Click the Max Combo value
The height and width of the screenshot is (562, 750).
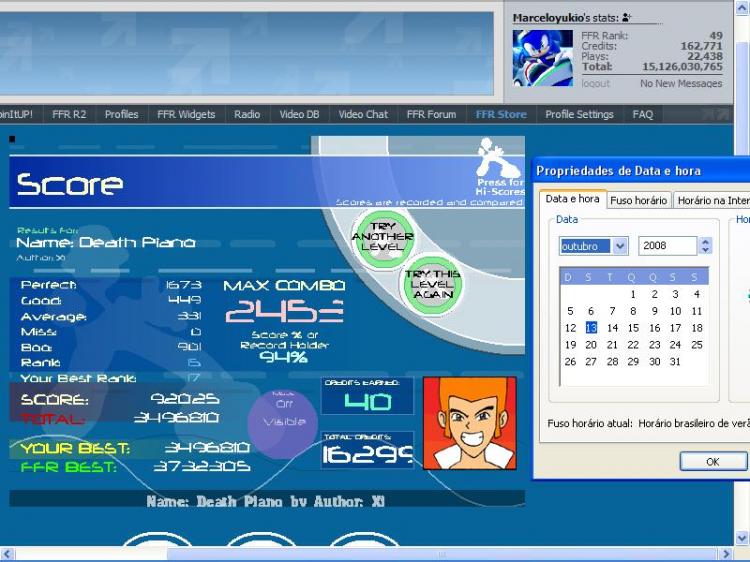(x=285, y=311)
